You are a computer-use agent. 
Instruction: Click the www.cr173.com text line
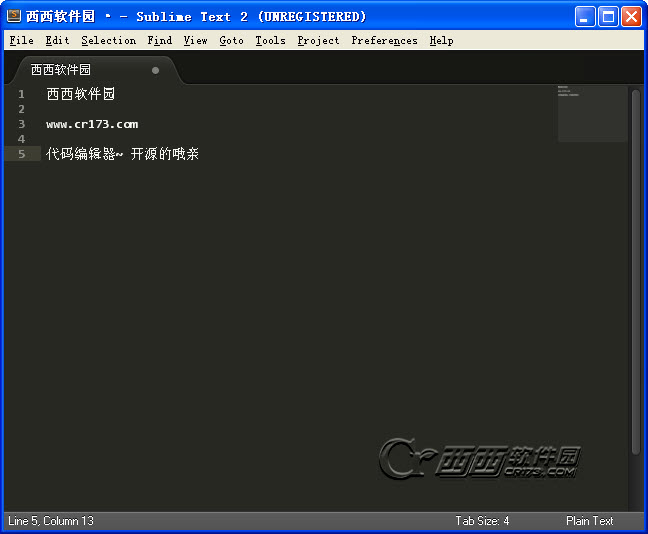(x=92, y=124)
